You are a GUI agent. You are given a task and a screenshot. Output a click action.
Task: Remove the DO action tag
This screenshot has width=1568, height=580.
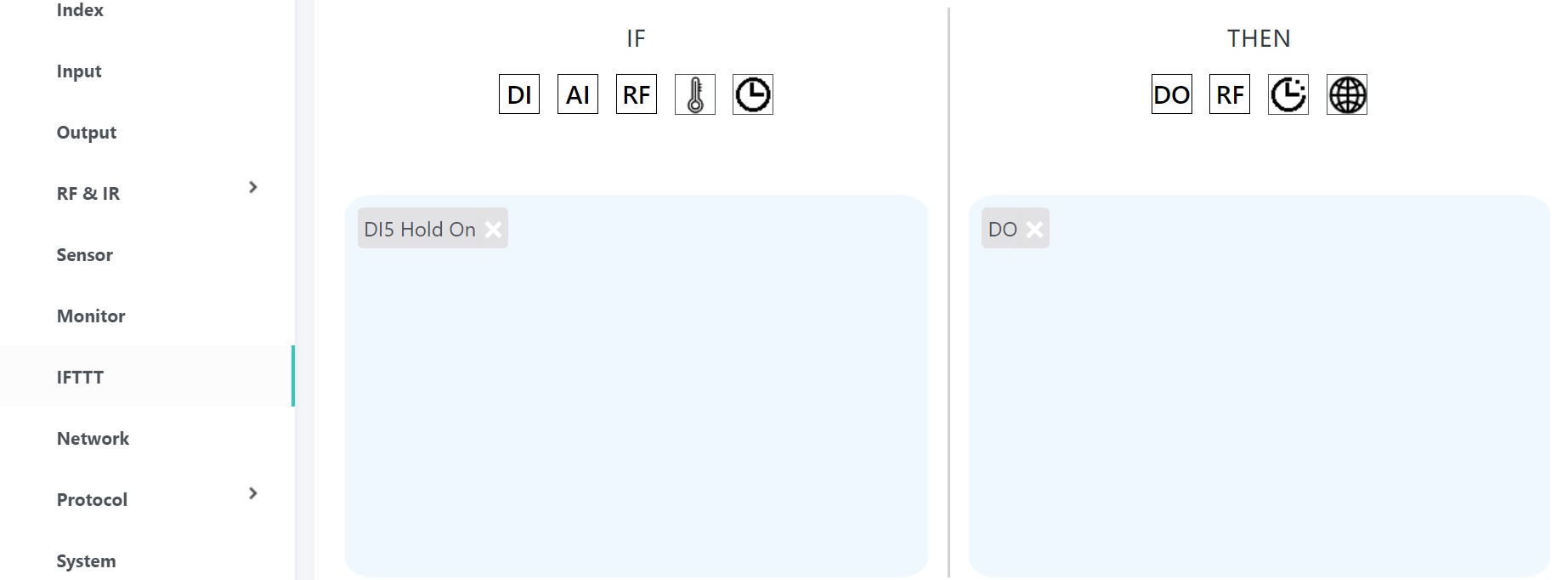(x=1034, y=230)
